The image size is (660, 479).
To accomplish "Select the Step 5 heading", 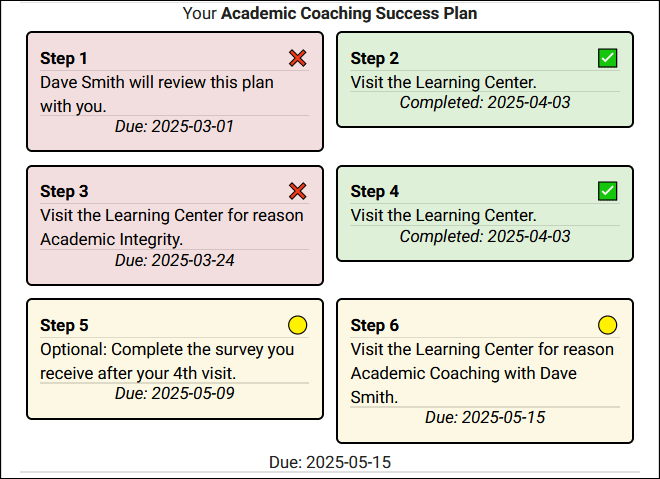I will pos(64,325).
